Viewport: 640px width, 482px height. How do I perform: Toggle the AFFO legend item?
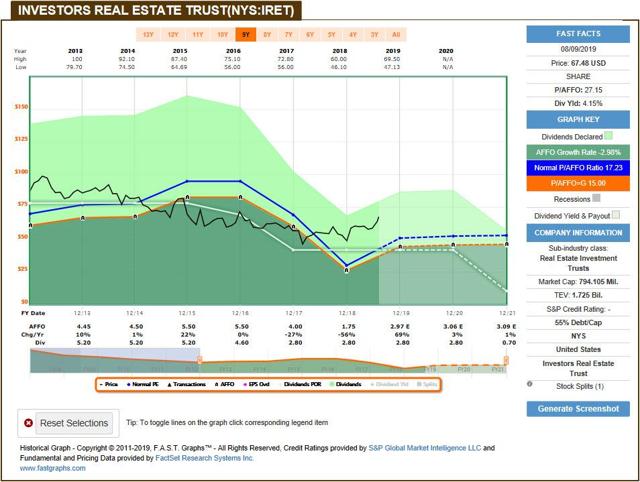coord(225,384)
